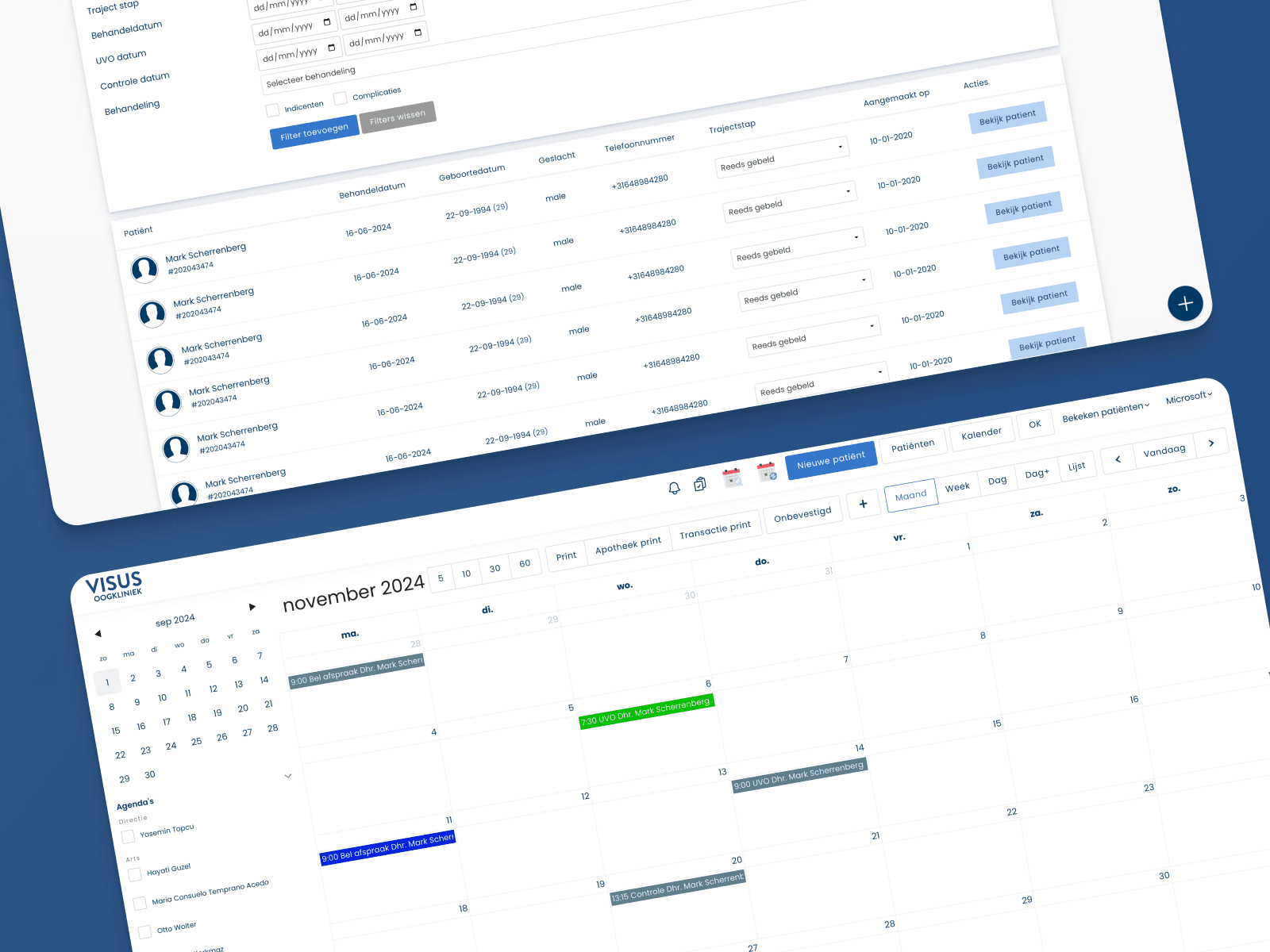This screenshot has height=952, width=1270.
Task: Switch to Week view
Action: coord(957,487)
